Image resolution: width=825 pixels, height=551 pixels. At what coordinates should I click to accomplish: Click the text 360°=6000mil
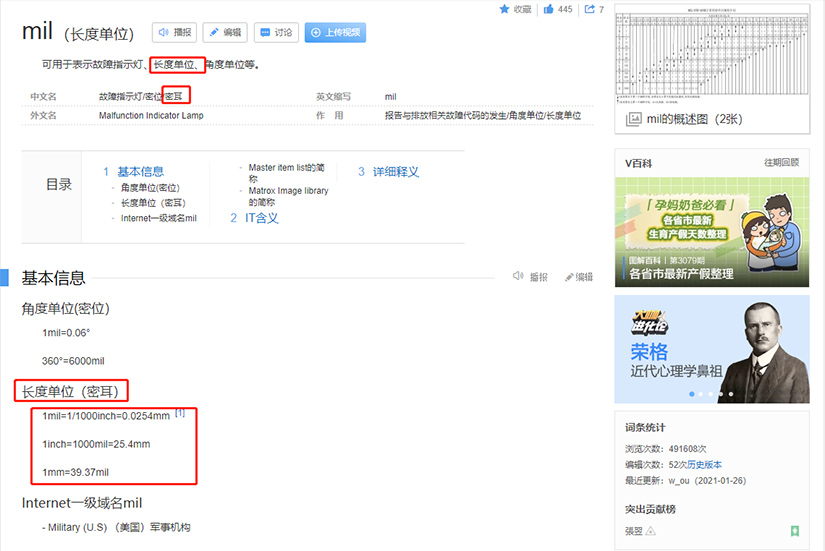pyautogui.click(x=73, y=361)
